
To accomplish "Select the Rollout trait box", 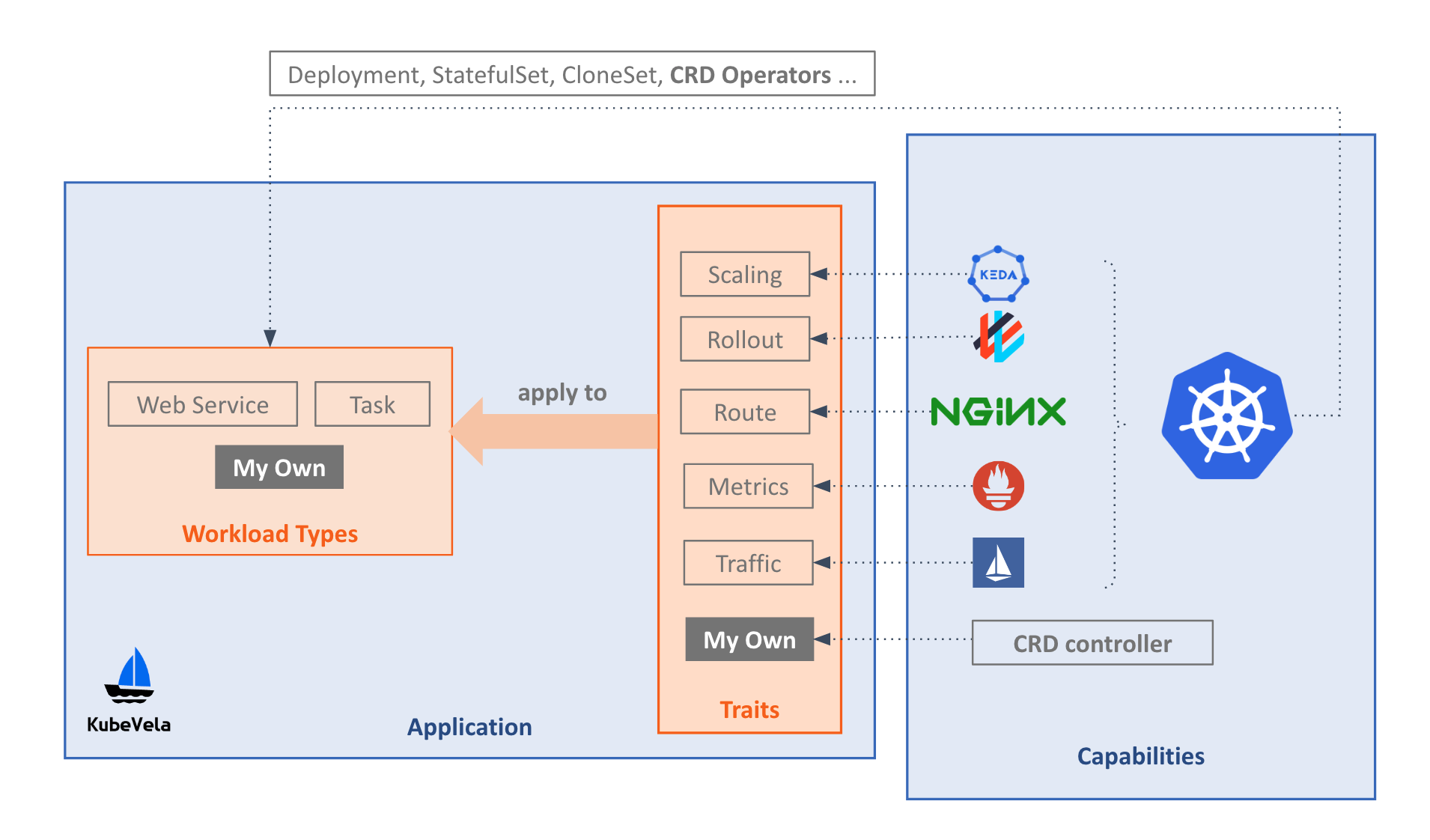I will tap(744, 339).
